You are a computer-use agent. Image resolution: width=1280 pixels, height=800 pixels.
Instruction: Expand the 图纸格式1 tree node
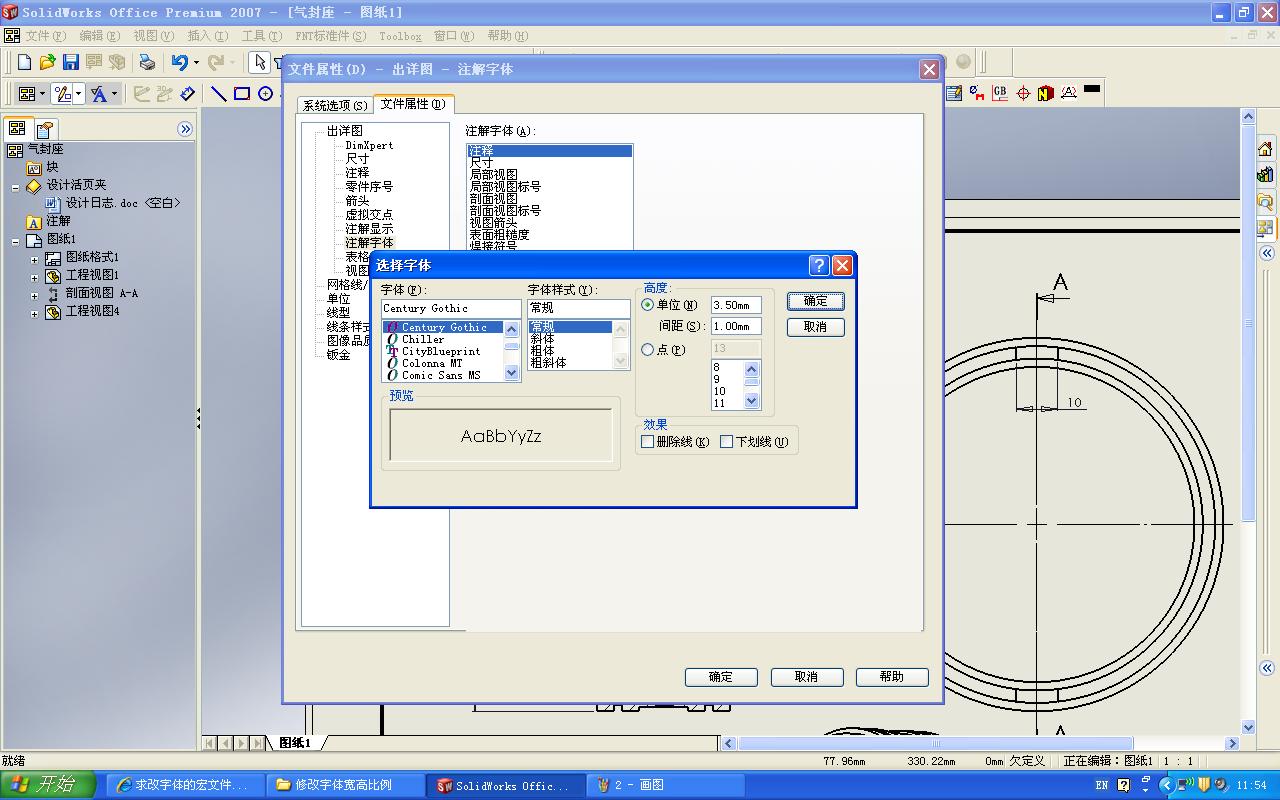34,258
